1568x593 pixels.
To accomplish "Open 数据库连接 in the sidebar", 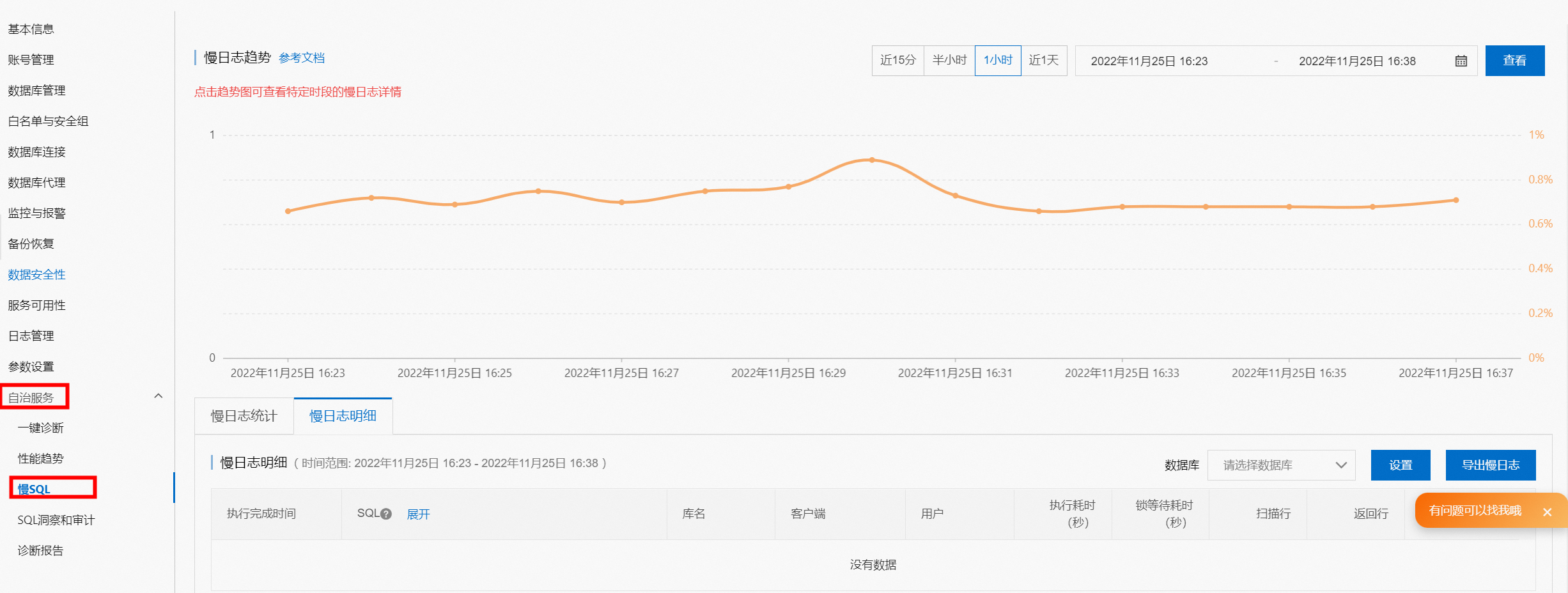I will tap(36, 152).
